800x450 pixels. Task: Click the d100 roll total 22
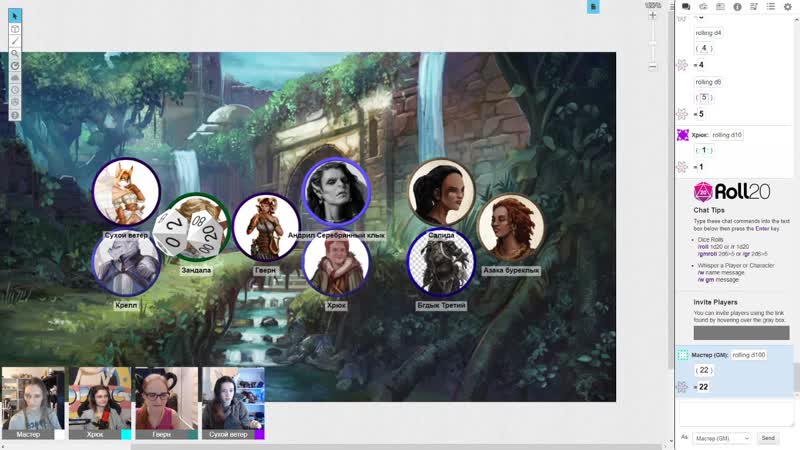704,387
